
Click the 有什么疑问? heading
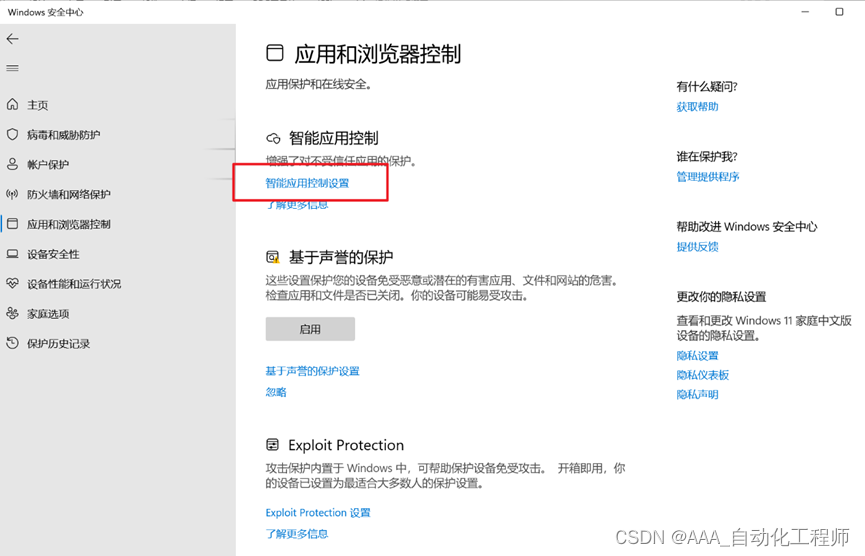707,86
